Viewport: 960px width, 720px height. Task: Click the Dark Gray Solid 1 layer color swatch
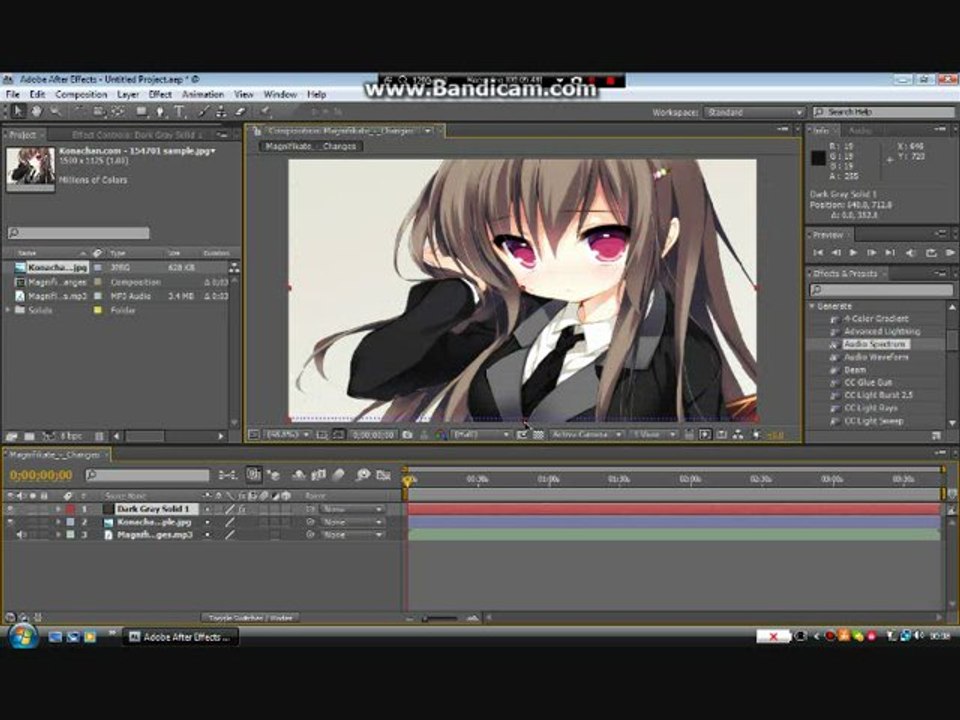click(x=71, y=509)
